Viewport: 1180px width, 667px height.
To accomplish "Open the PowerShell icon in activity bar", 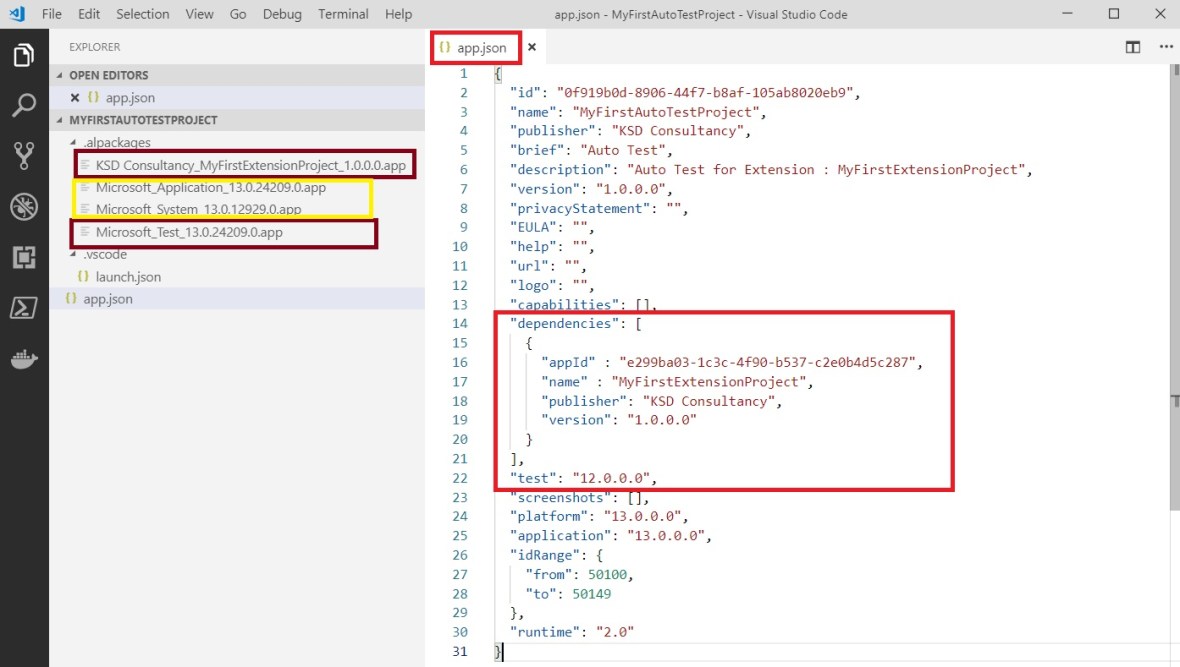I will pos(24,308).
